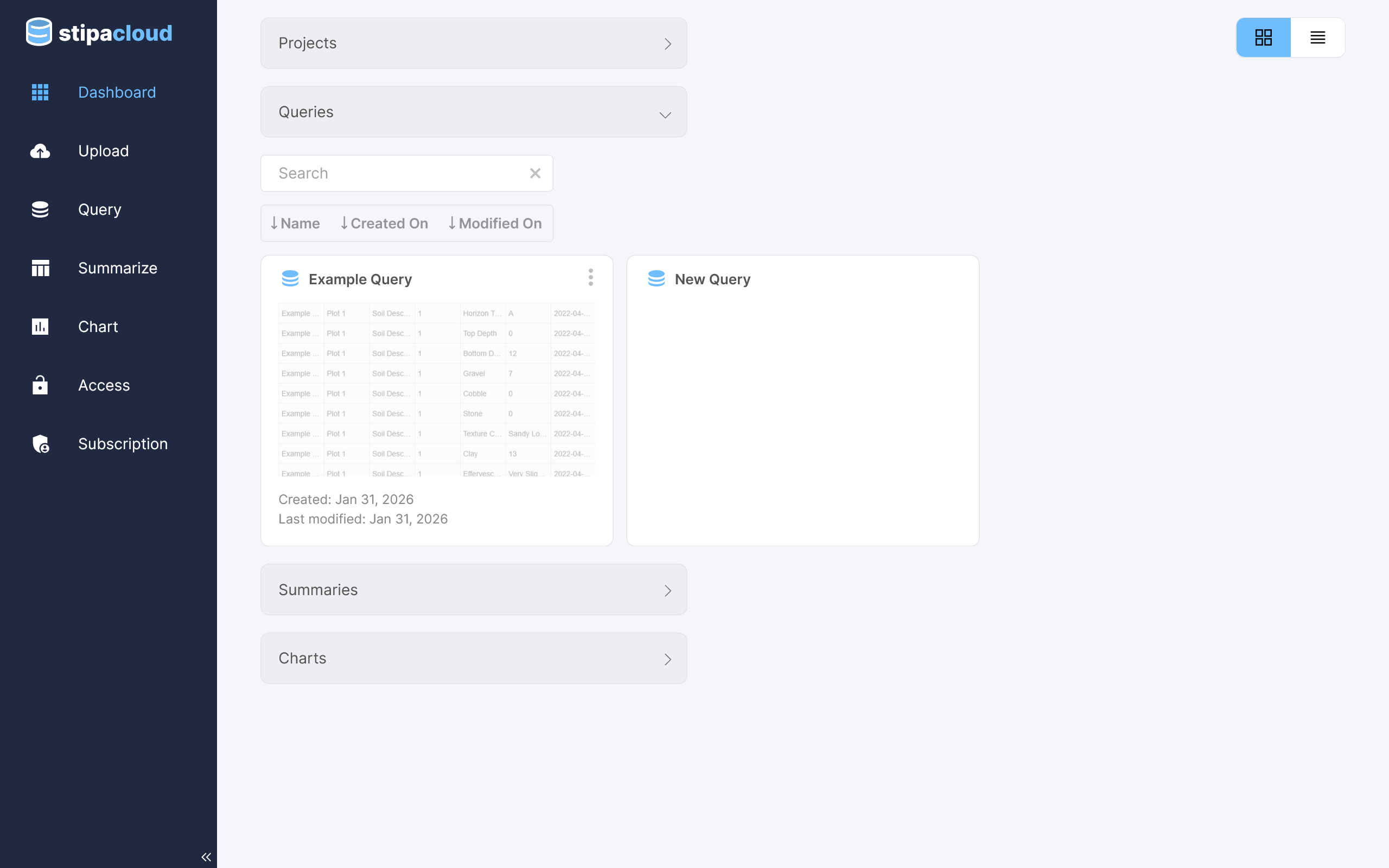The image size is (1389, 868).
Task: Click the Query database icon in sidebar
Action: (40, 209)
